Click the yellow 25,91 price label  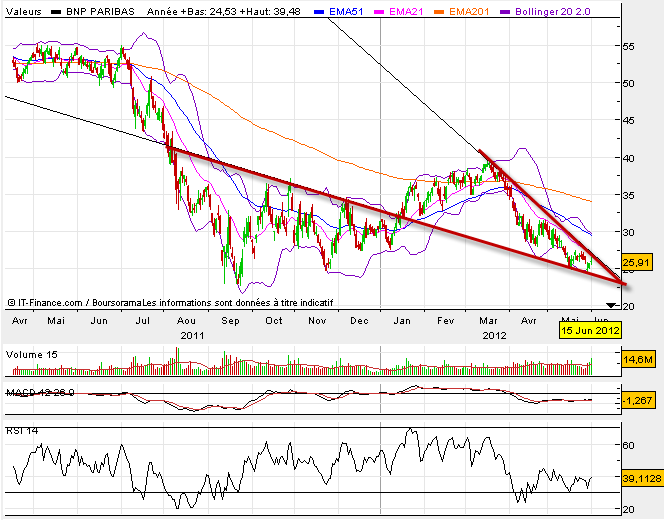click(x=637, y=263)
